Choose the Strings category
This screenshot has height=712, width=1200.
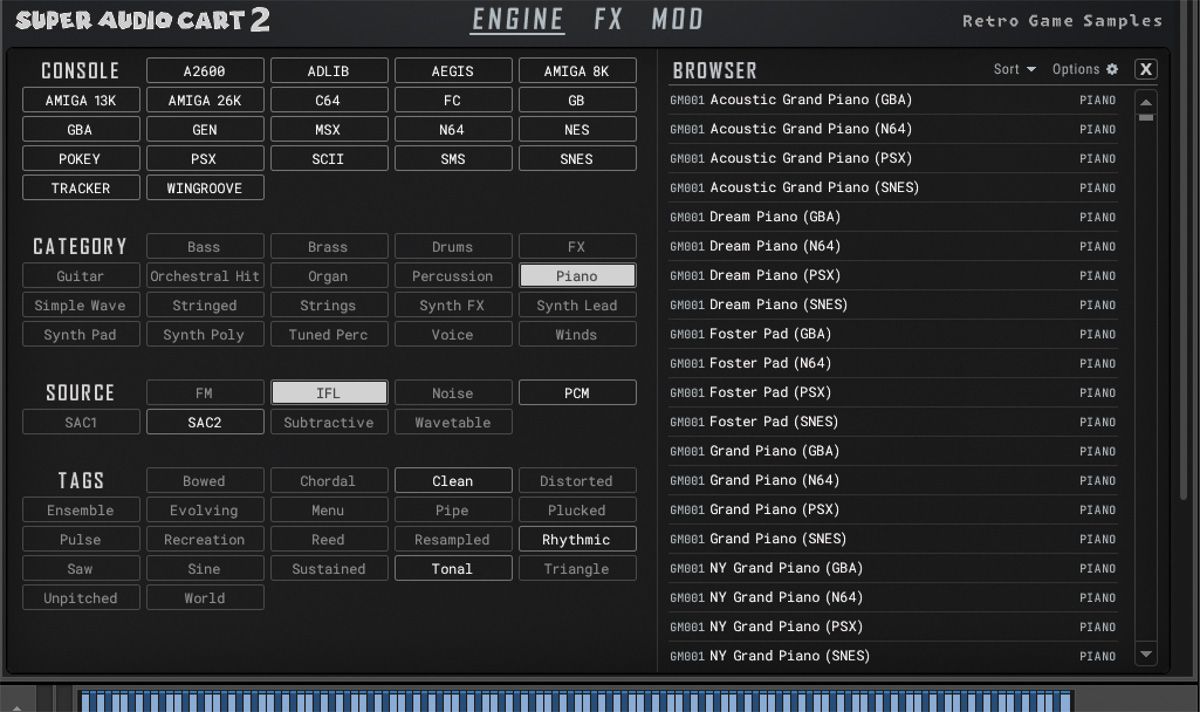pos(328,305)
